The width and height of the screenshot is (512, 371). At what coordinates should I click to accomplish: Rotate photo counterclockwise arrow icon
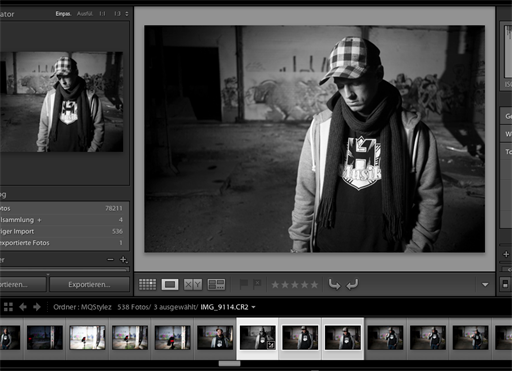click(x=334, y=285)
